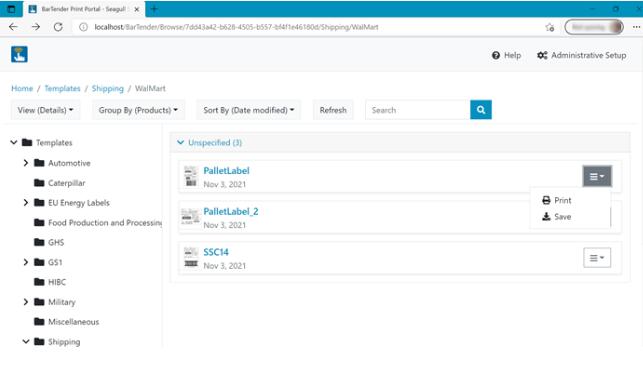Select the Miscellaneous folder
643x384 pixels.
pos(67,322)
